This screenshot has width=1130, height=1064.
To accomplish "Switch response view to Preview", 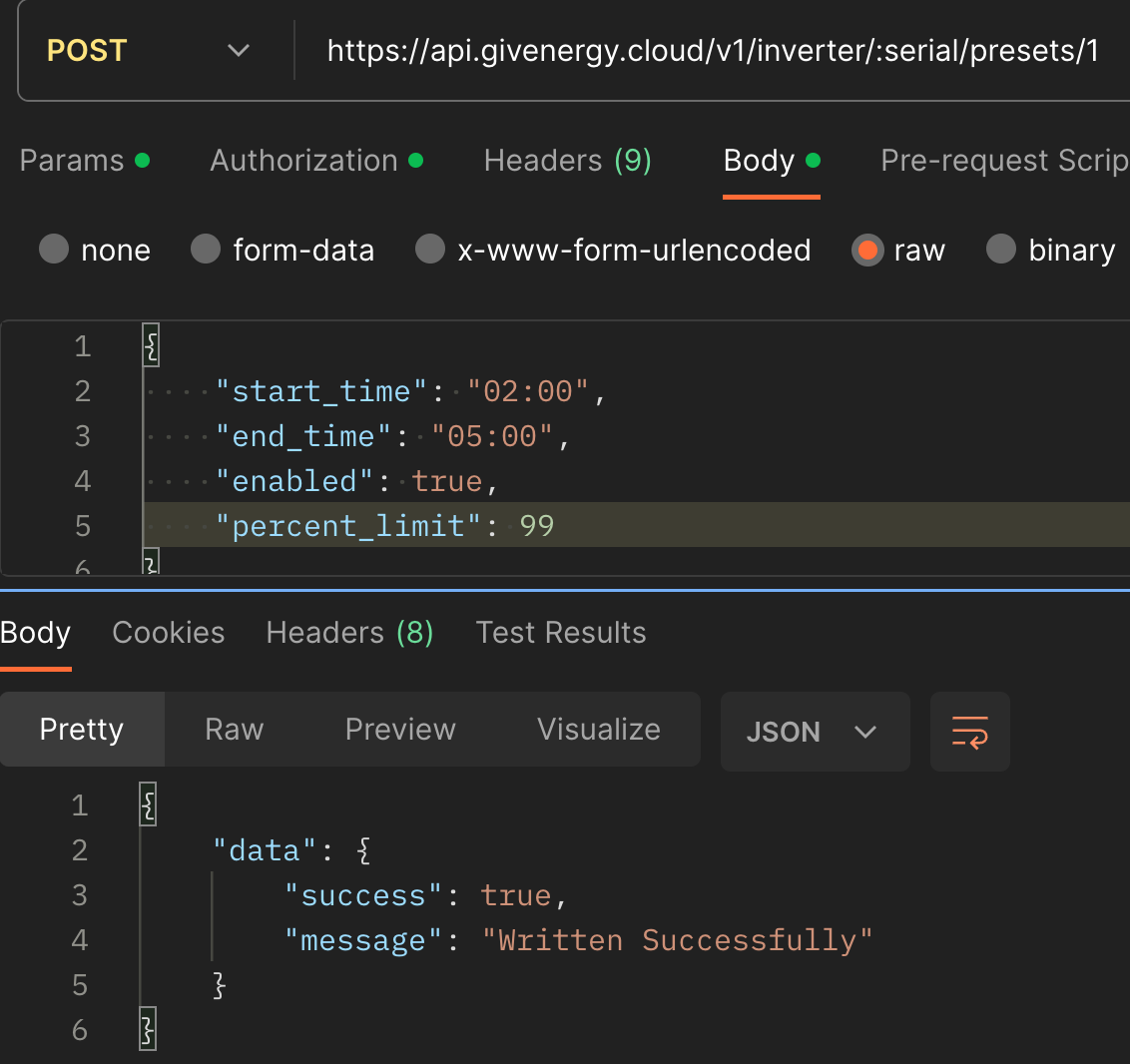I will click(400, 729).
